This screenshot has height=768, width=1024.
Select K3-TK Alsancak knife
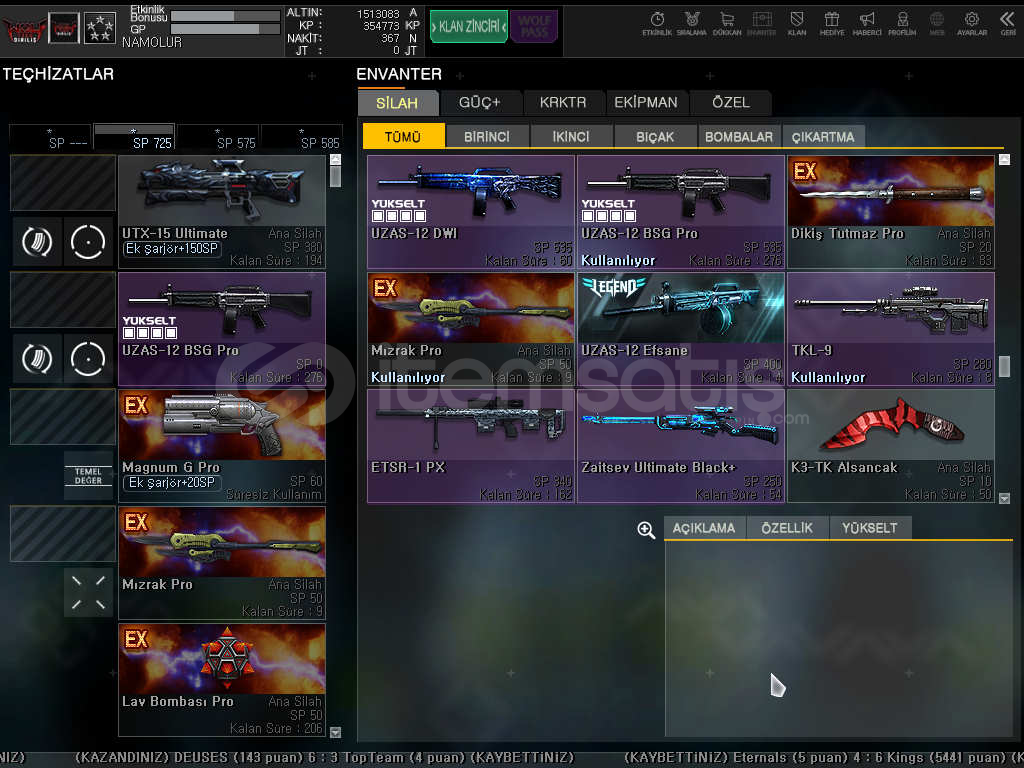[x=891, y=446]
